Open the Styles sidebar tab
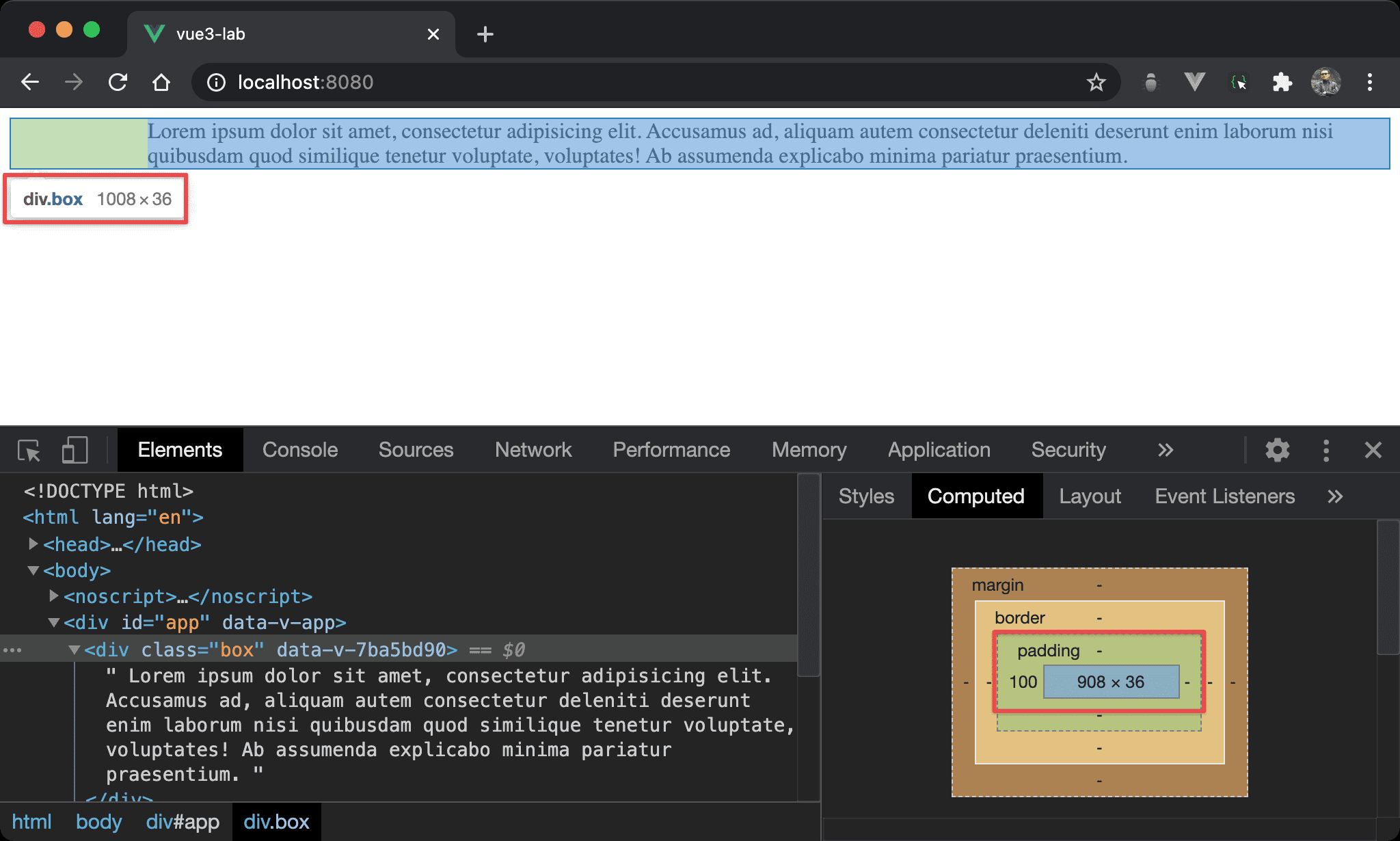Screen dimensions: 1400x841 pos(866,496)
